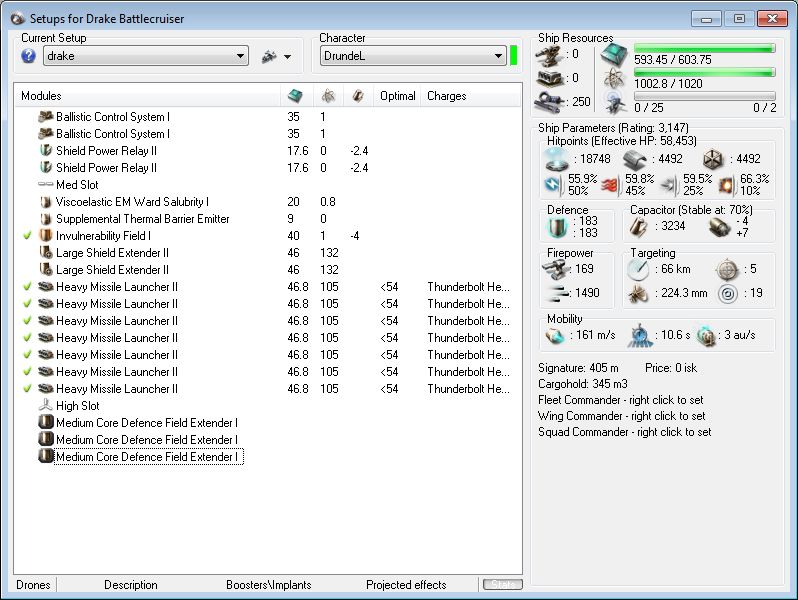Open the Description tab

[x=131, y=585]
